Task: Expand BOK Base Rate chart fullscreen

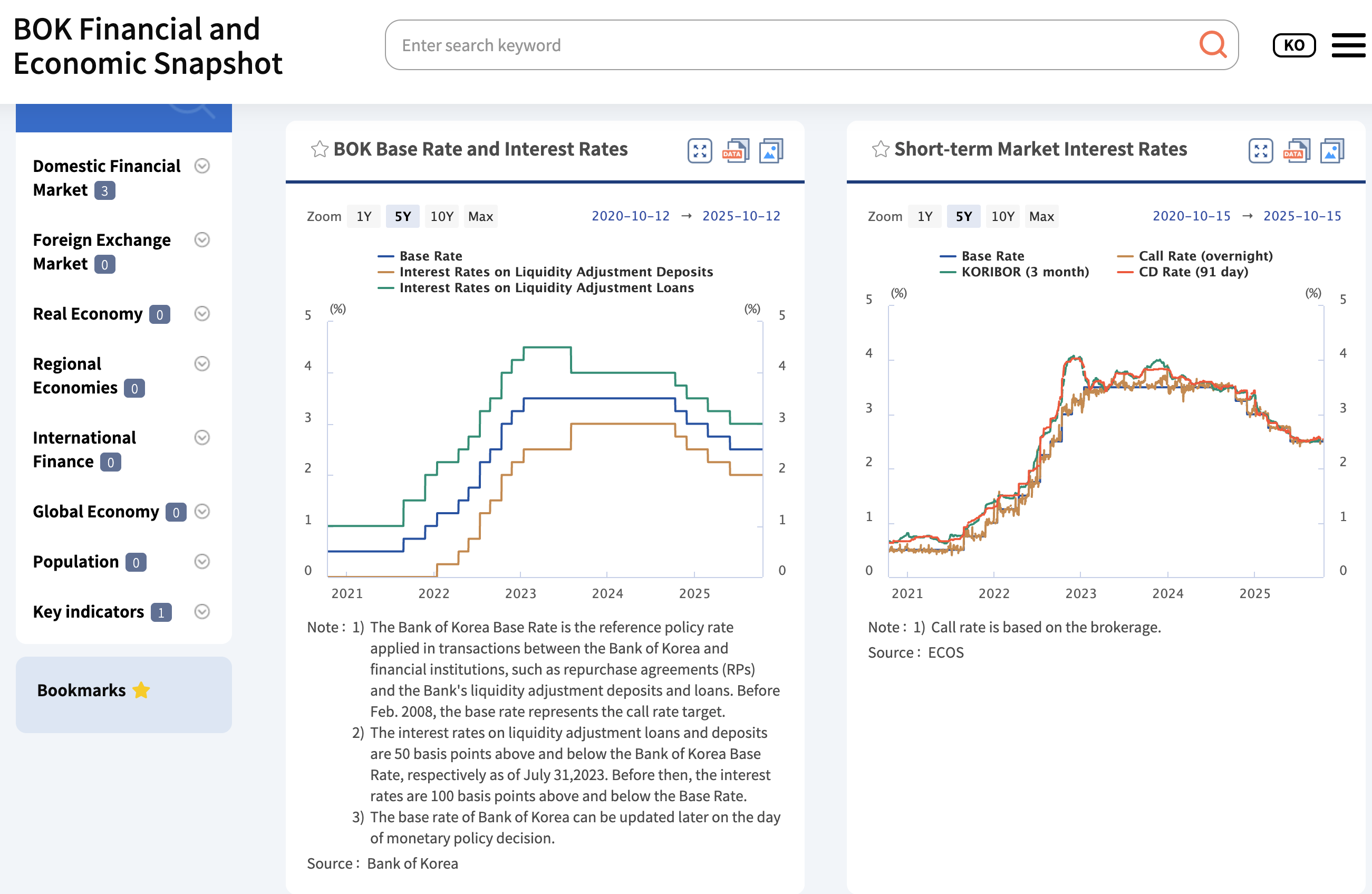Action: click(699, 151)
